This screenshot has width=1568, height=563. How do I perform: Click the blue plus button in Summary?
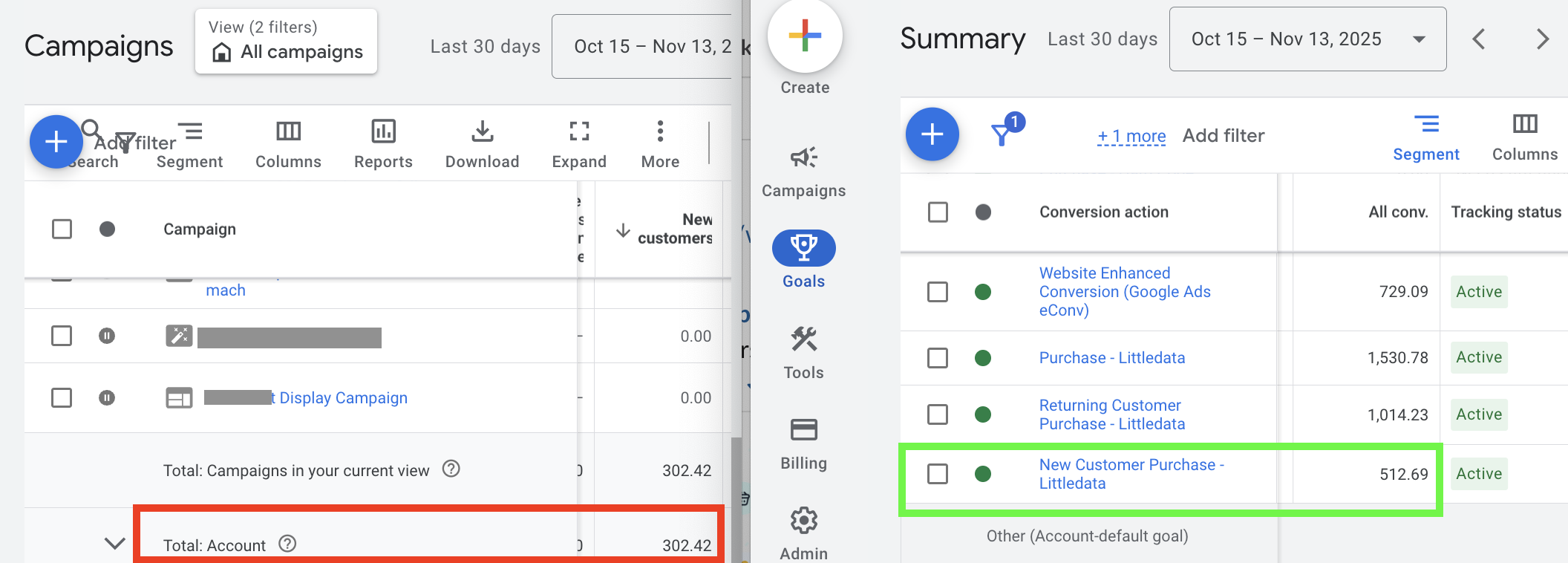(x=932, y=134)
